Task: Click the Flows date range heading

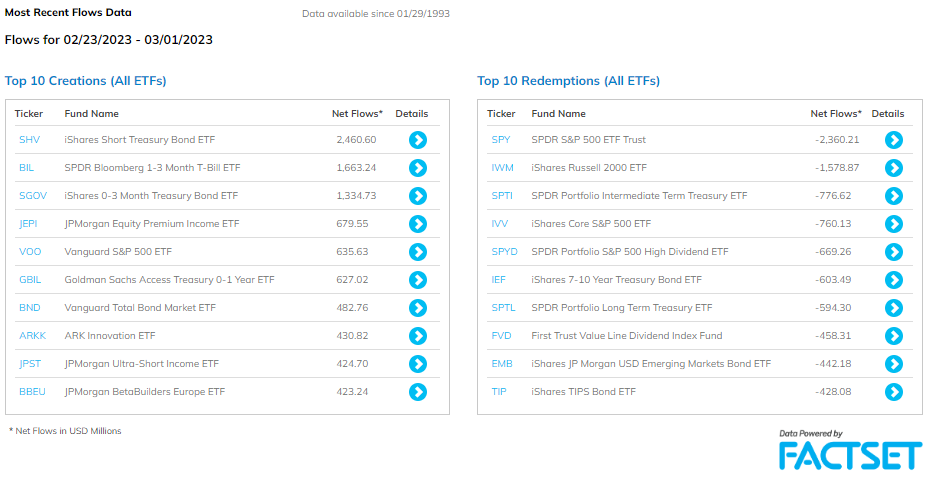Action: [x=109, y=40]
